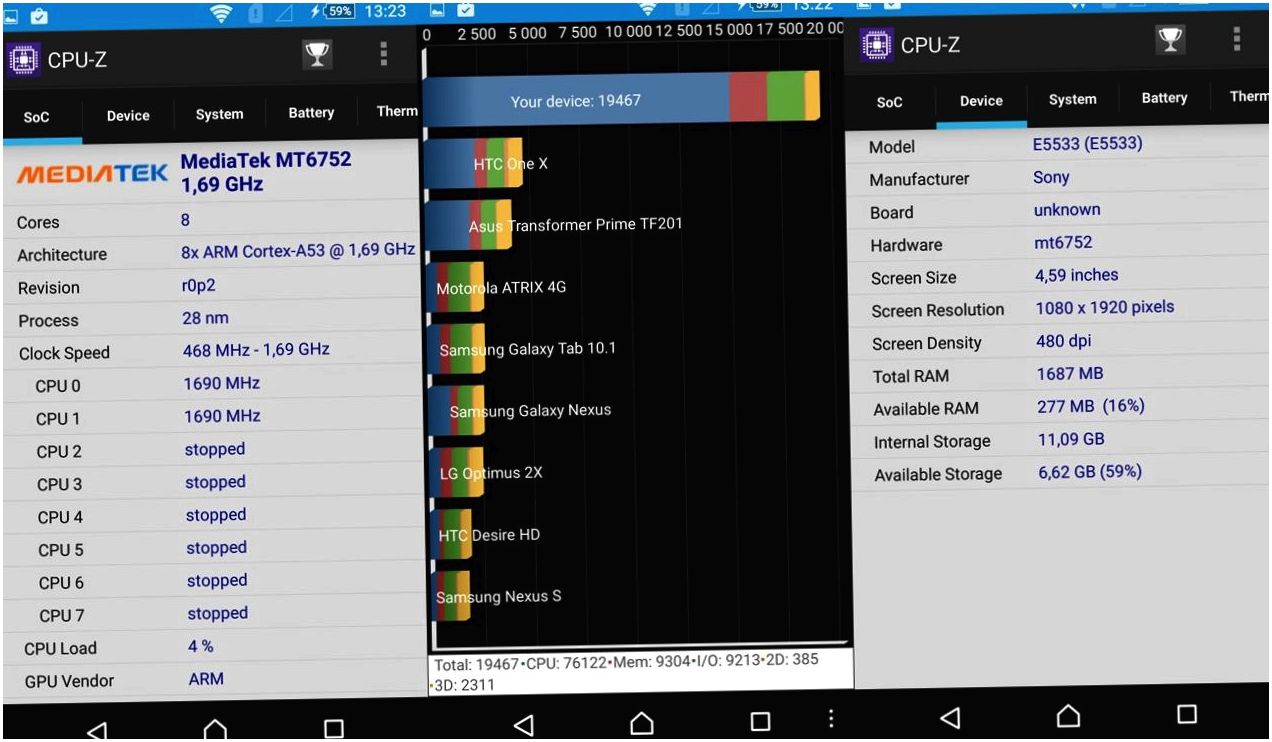Tap Recents square button on middle benchmark screen
The height and width of the screenshot is (742, 1272).
760,721
